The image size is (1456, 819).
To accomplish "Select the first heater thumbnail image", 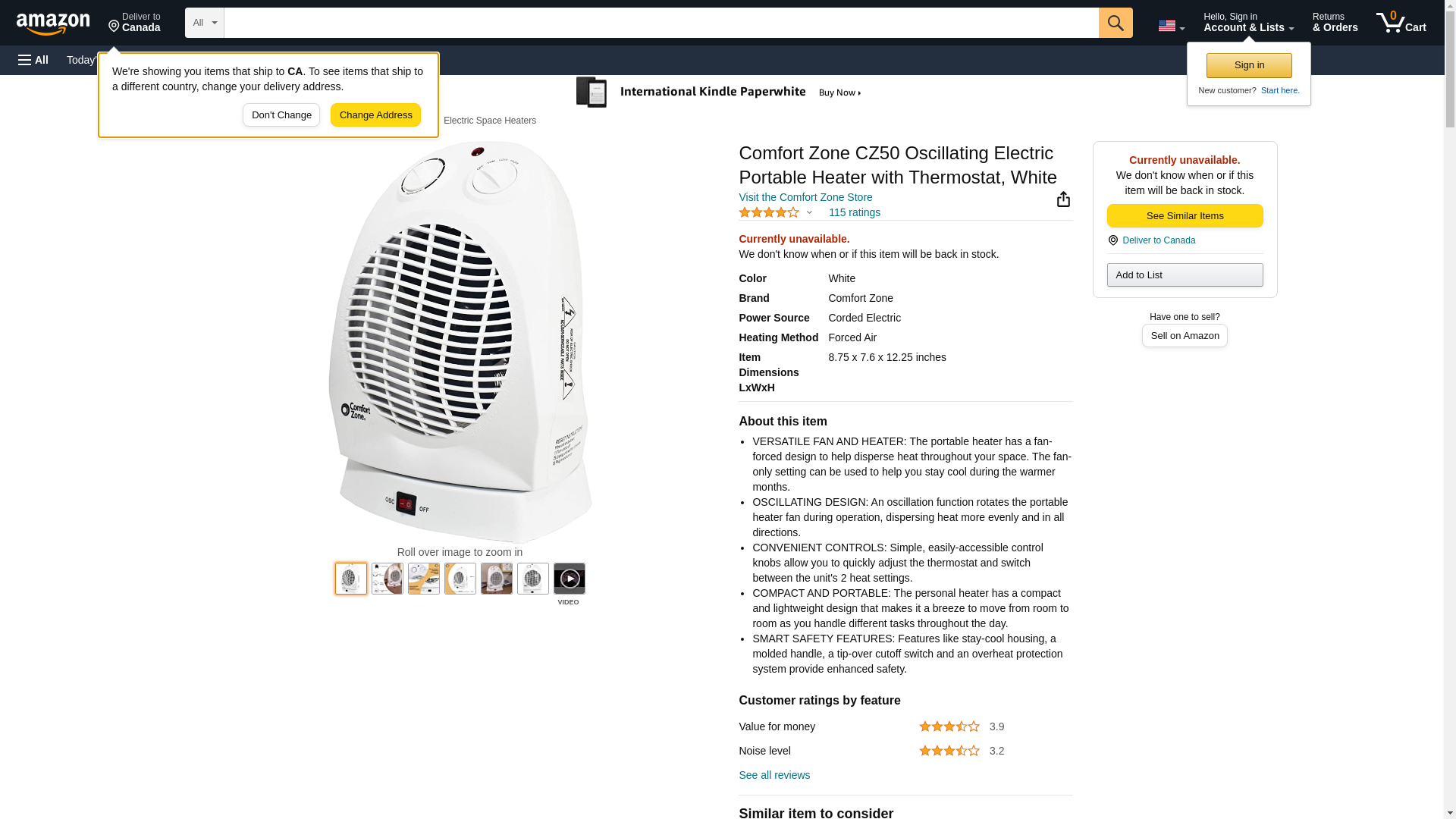I will click(350, 579).
